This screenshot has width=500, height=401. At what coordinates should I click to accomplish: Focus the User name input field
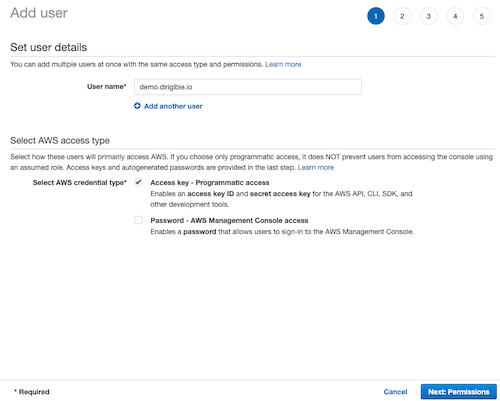click(x=248, y=87)
